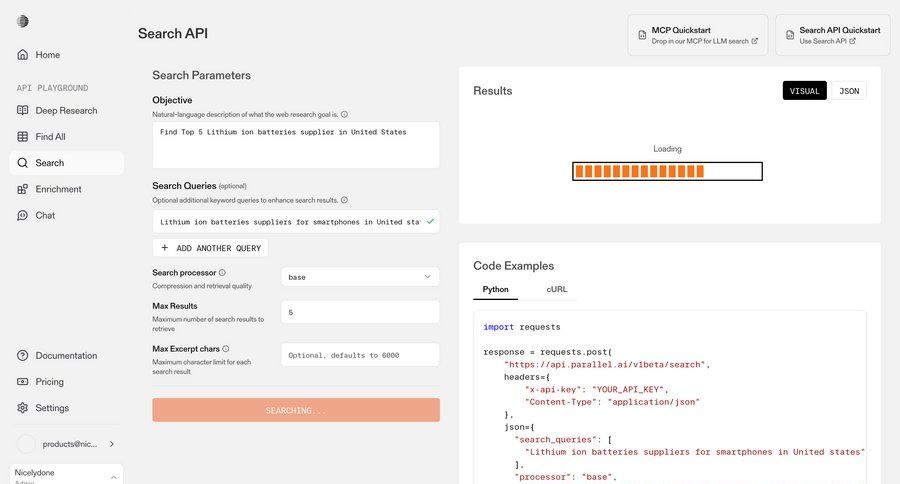Open the Search processor dropdown
Image resolution: width=900 pixels, height=484 pixels.
pyautogui.click(x=360, y=277)
